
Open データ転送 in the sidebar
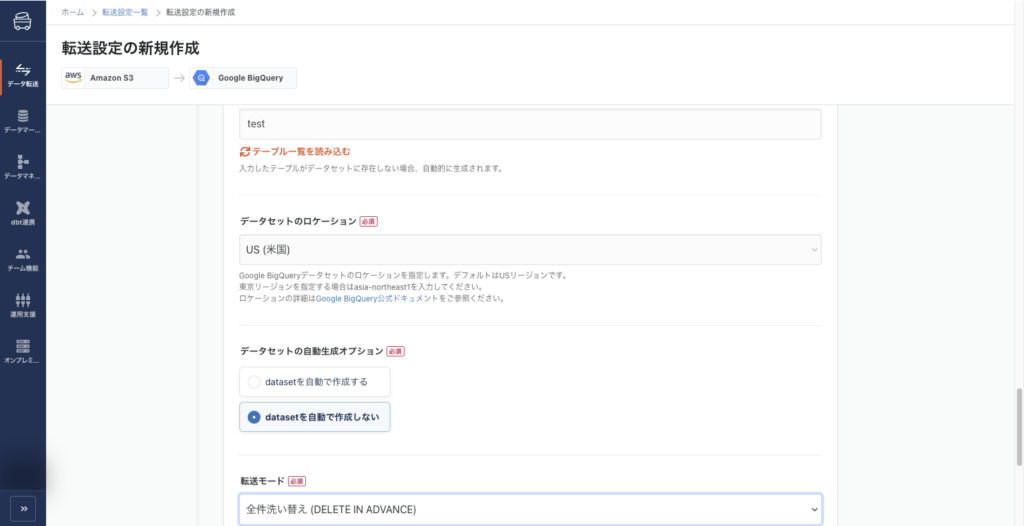pyautogui.click(x=22, y=75)
